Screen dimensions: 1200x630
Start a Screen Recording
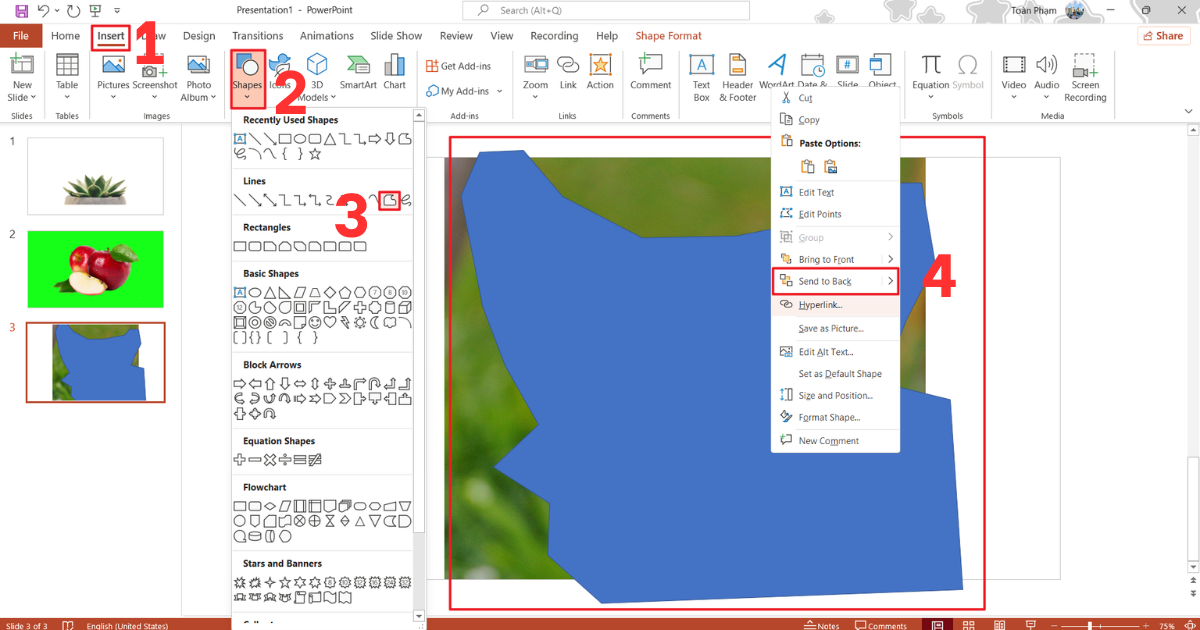[x=1085, y=77]
